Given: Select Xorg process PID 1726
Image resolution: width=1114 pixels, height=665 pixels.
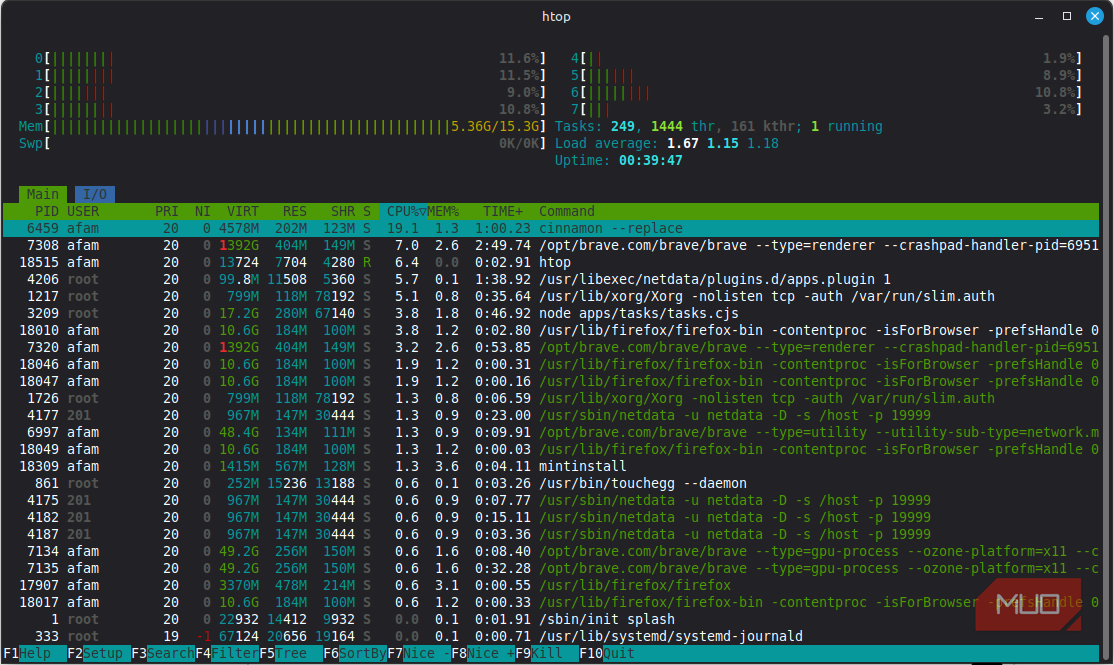Looking at the screenshot, I should click(551, 398).
